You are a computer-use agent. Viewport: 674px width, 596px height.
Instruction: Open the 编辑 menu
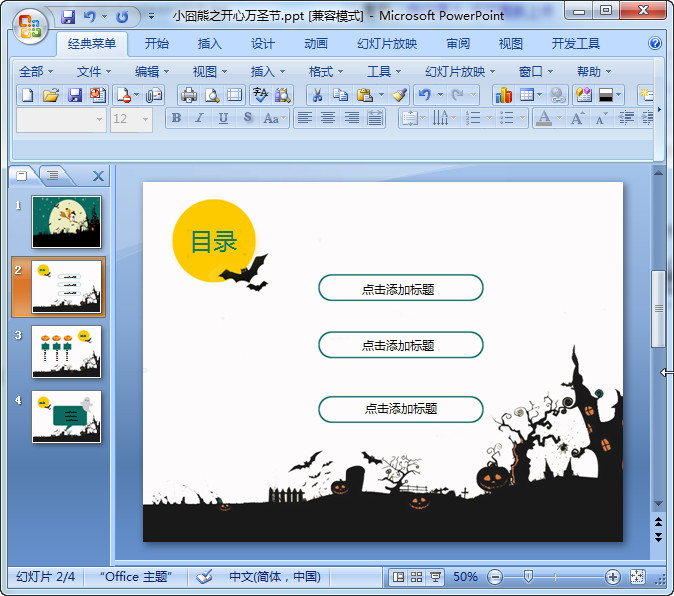(x=152, y=71)
